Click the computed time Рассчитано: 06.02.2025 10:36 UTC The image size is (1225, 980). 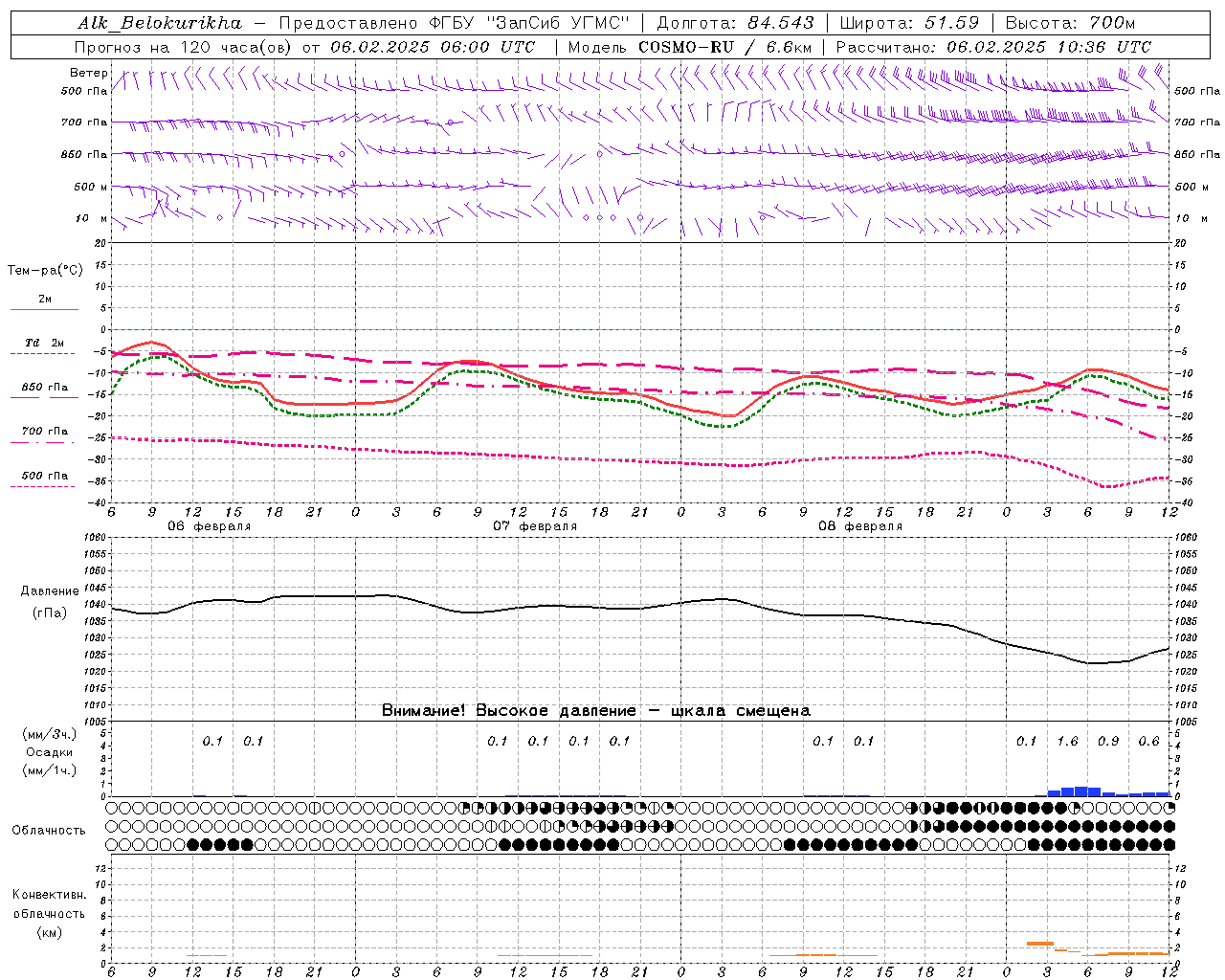pyautogui.click(x=993, y=47)
